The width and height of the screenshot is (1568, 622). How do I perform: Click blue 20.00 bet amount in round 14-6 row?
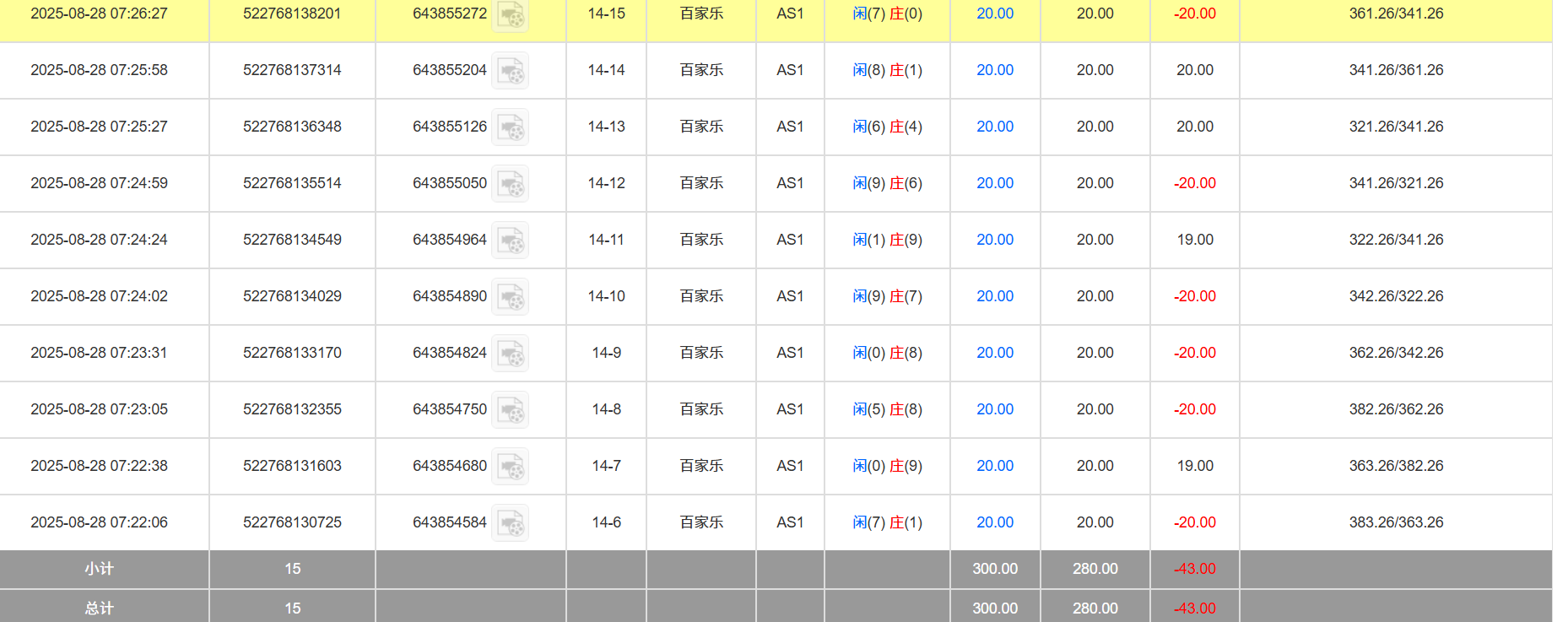point(994,522)
